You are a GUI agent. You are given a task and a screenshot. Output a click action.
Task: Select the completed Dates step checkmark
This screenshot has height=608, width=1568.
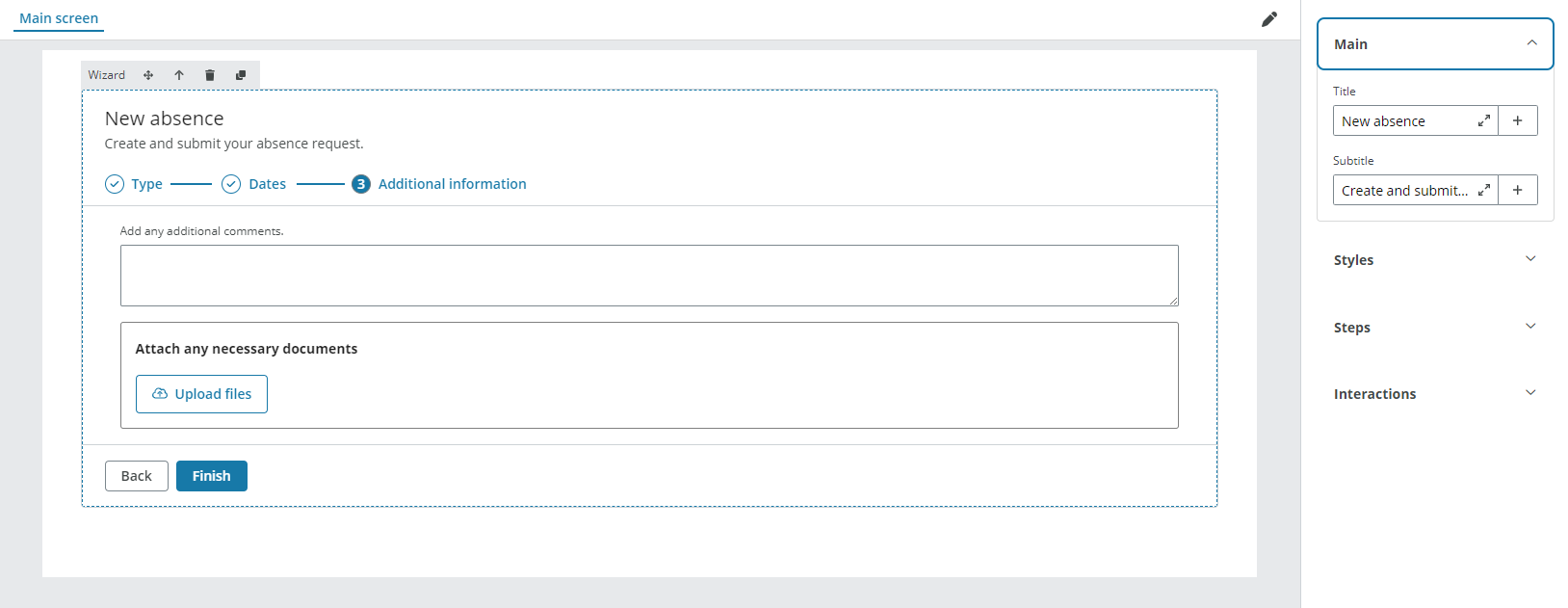pyautogui.click(x=230, y=183)
